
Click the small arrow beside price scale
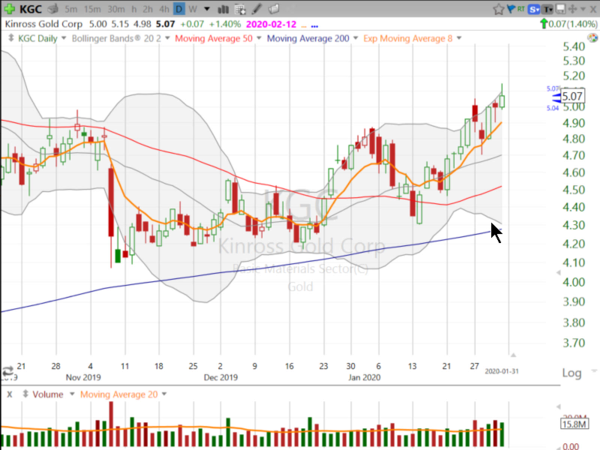click(558, 272)
